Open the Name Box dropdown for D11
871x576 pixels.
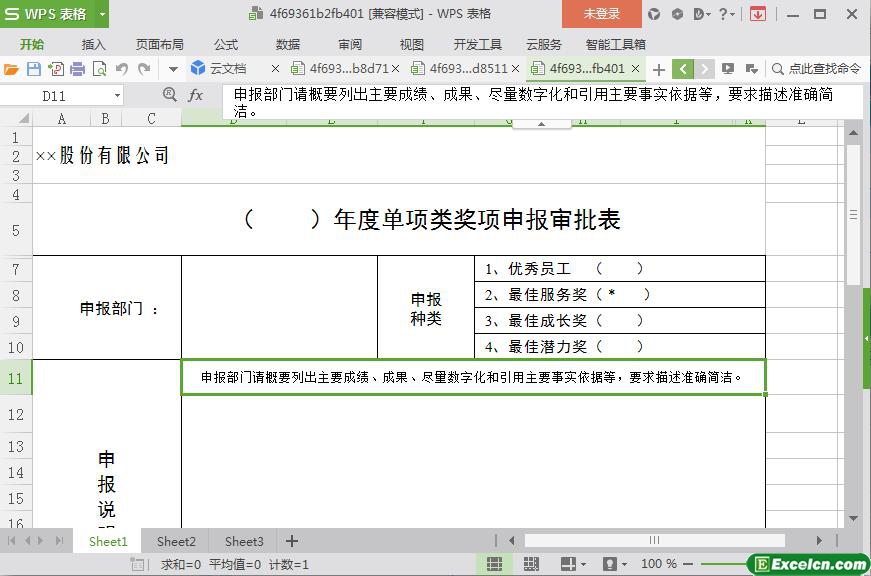click(x=117, y=96)
